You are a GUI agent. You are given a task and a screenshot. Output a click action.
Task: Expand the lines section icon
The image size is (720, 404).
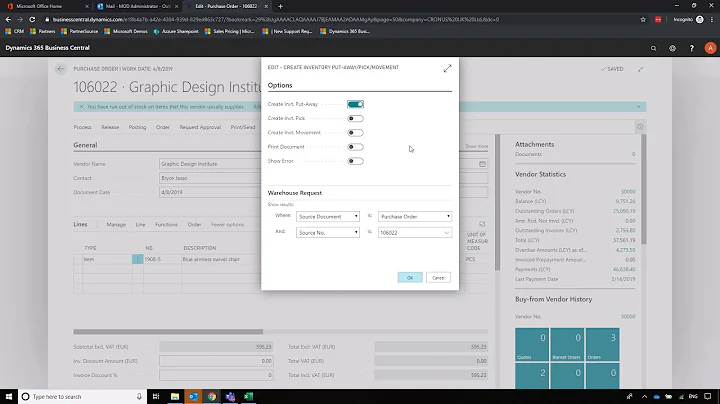coord(482,224)
